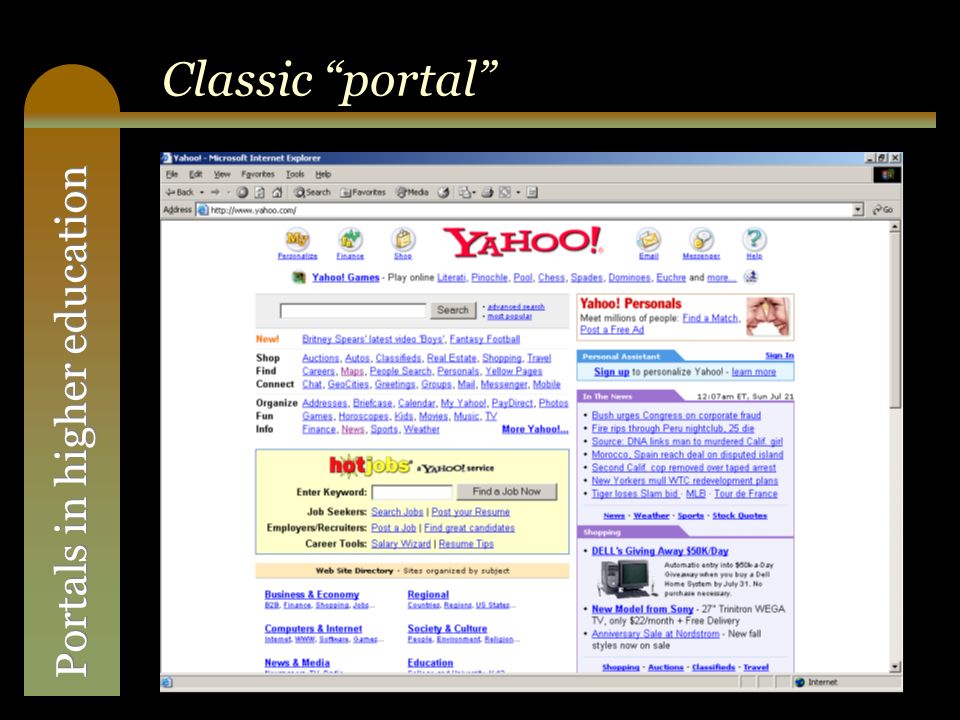
Task: Click the Yahoo Games icon beside the link
Action: (298, 278)
